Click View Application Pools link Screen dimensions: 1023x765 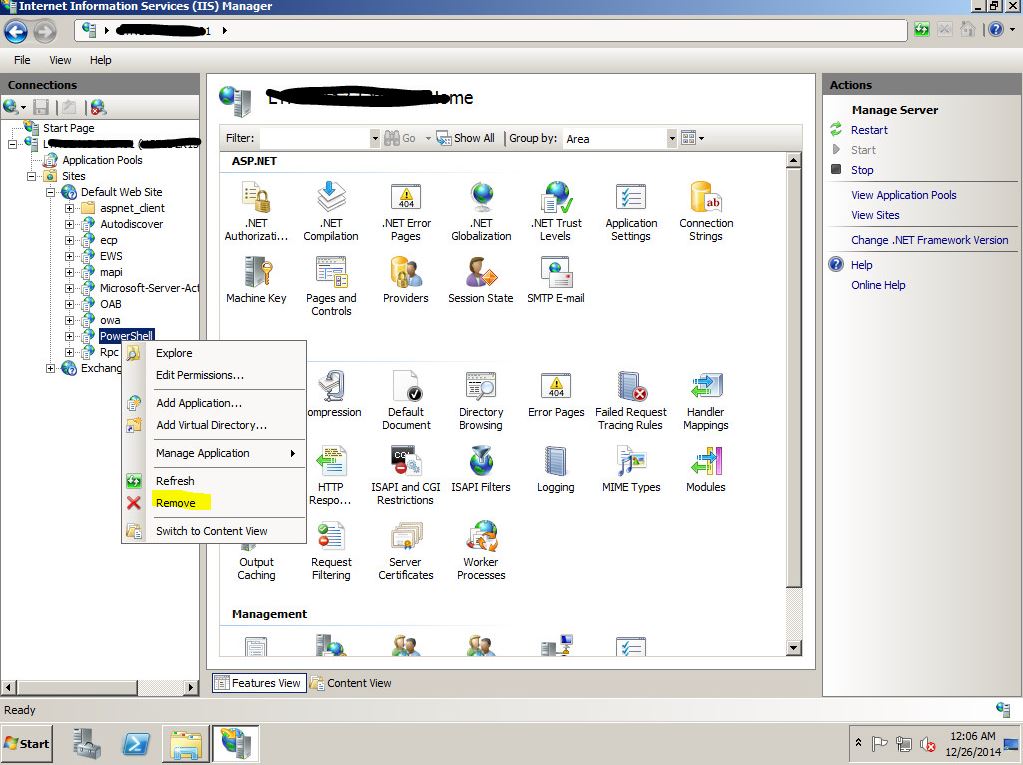[x=904, y=195]
